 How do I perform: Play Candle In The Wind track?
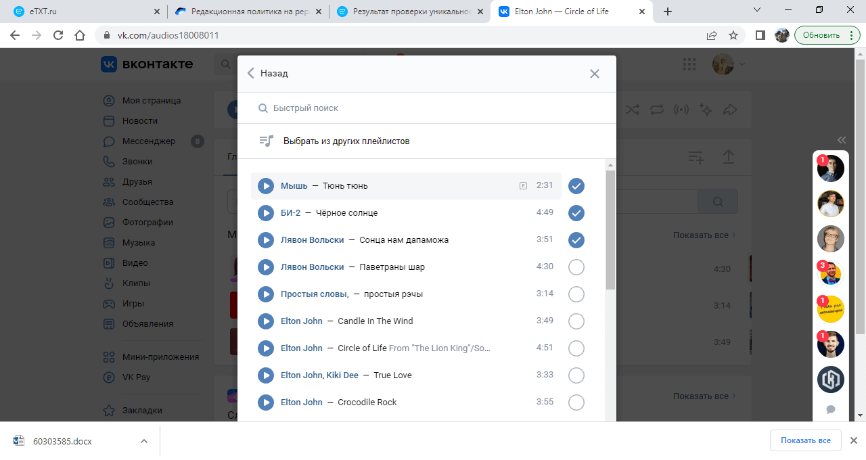click(x=266, y=321)
